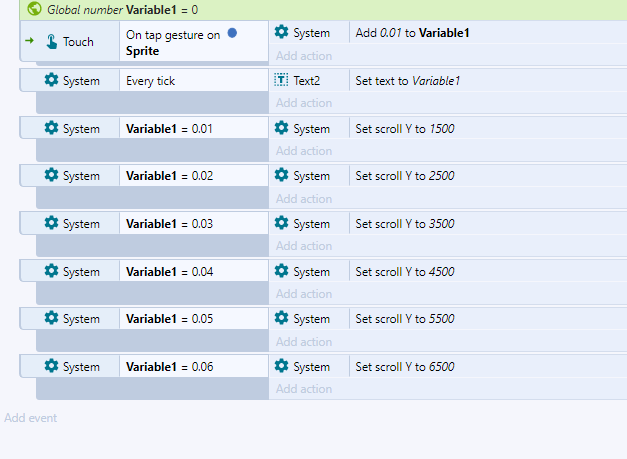
Task: Click condition gear icon in Variable1 = 0.02 row
Action: 51,175
